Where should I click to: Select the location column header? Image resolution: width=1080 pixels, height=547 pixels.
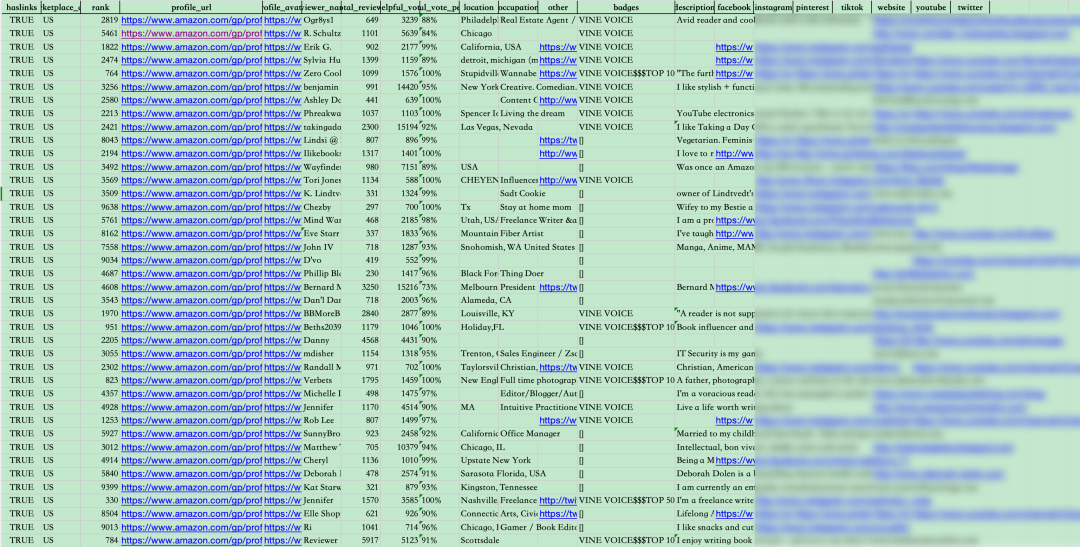pos(479,7)
